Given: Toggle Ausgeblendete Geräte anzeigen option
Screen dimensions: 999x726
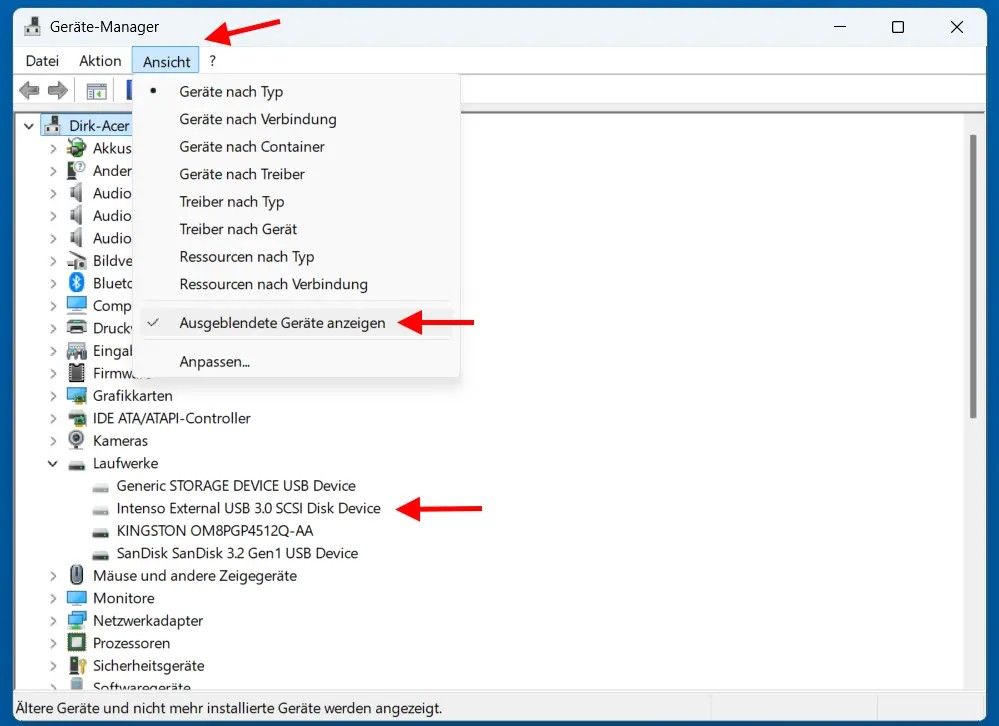Looking at the screenshot, I should pyautogui.click(x=282, y=323).
